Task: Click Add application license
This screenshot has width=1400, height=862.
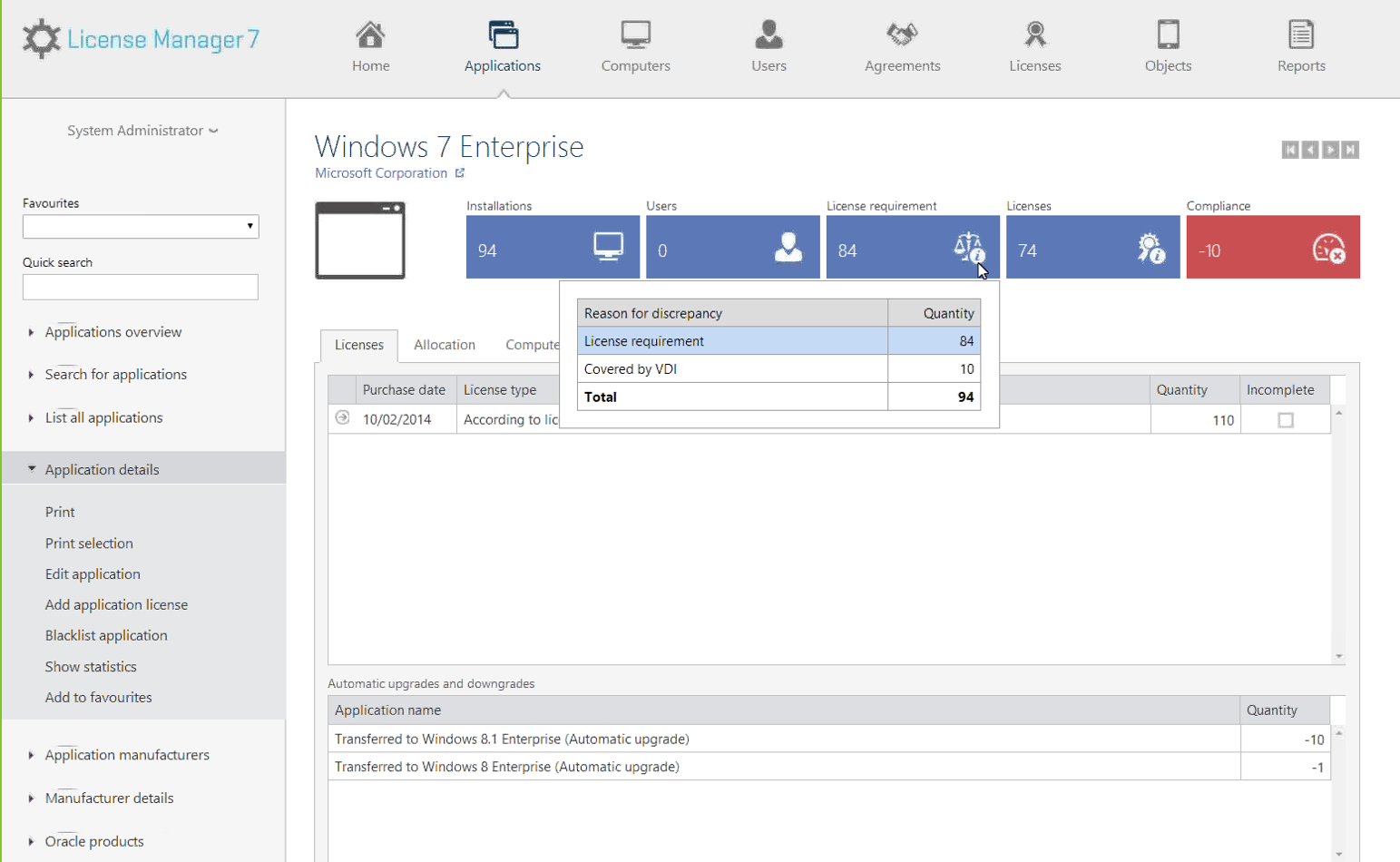Action: pyautogui.click(x=116, y=604)
